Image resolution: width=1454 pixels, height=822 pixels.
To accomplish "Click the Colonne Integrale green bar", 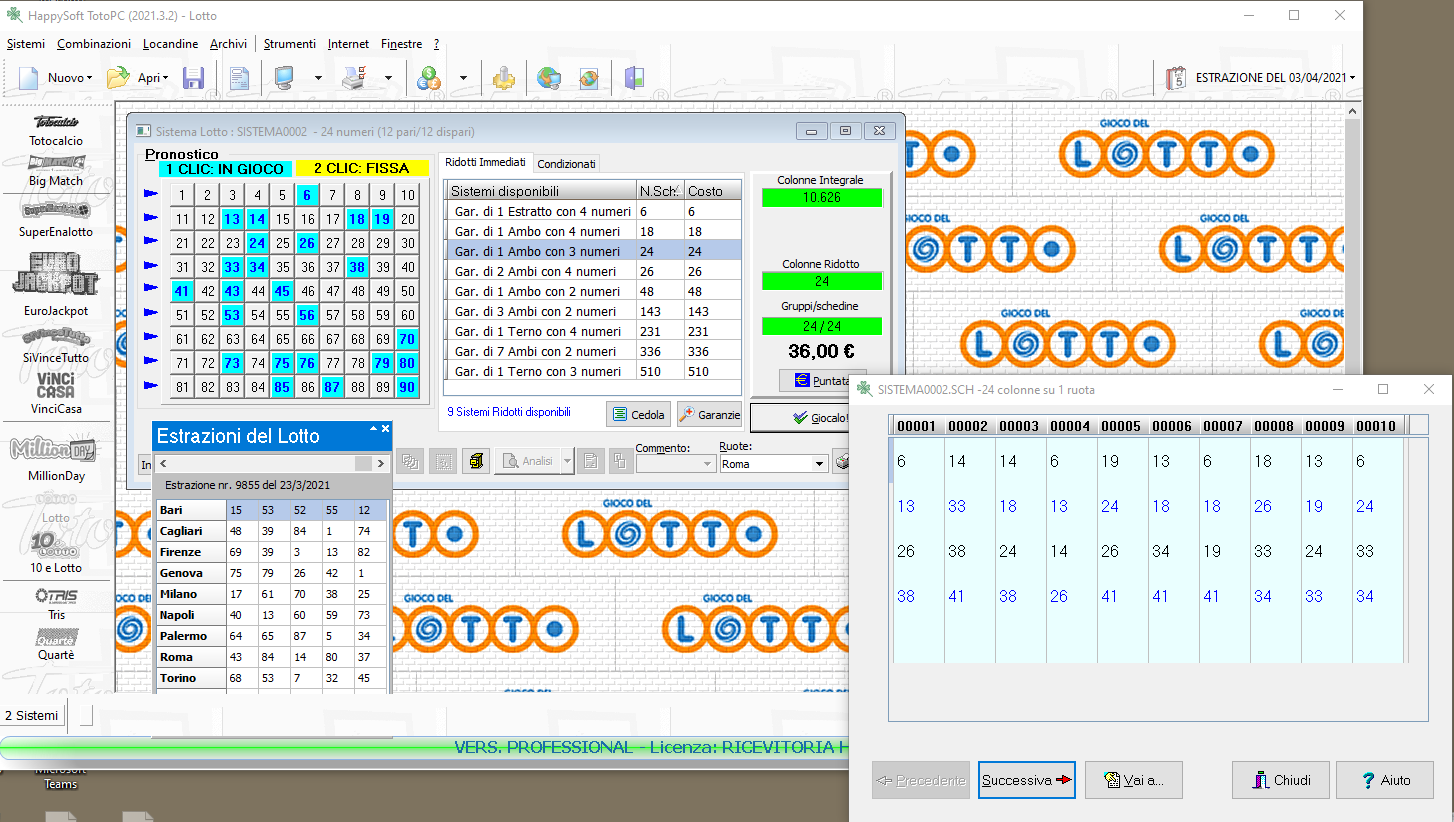I will pos(822,198).
